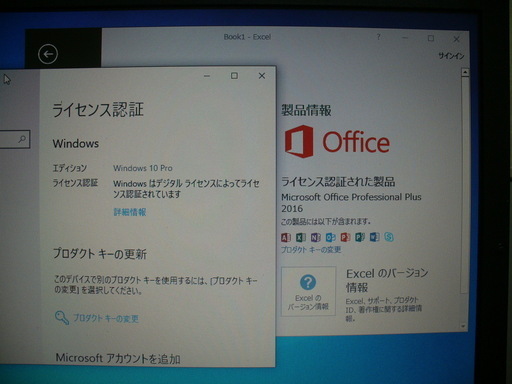
Task: Open the 詳細情報 link under Windows activation
Action: (130, 212)
